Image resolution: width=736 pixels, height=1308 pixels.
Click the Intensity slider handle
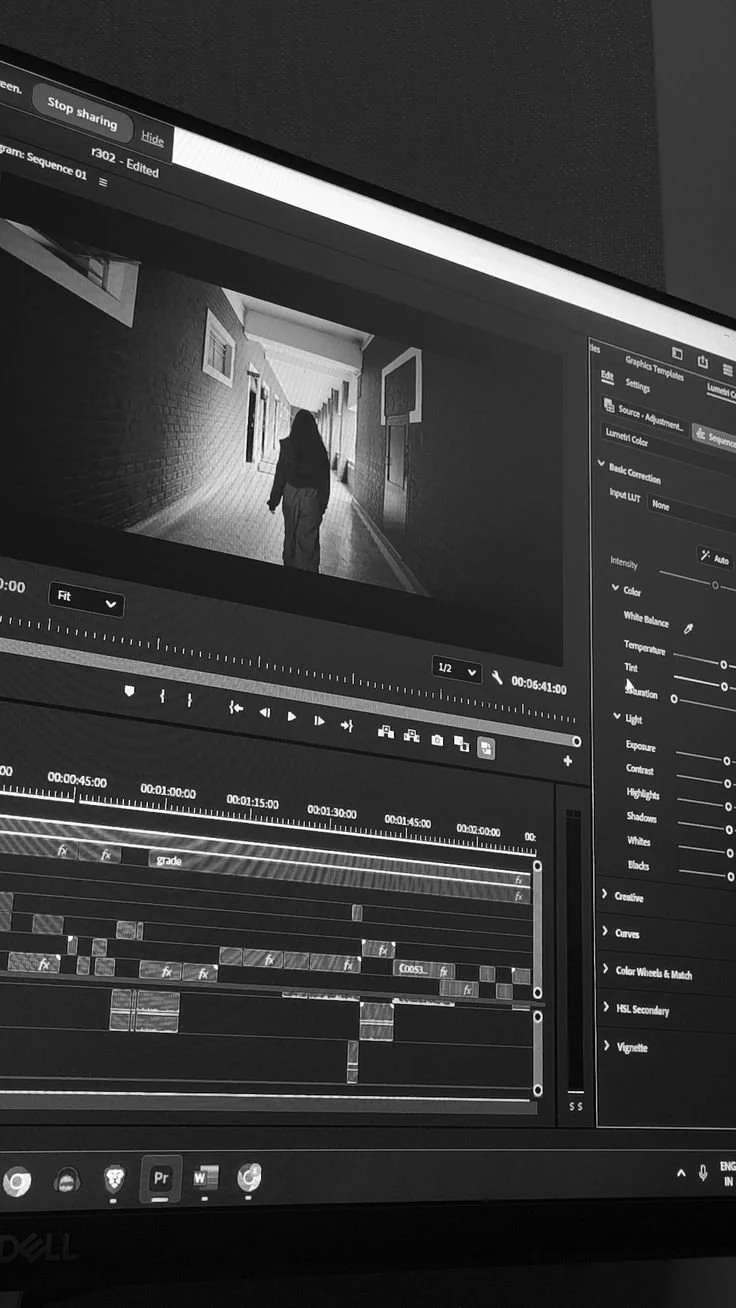715,585
